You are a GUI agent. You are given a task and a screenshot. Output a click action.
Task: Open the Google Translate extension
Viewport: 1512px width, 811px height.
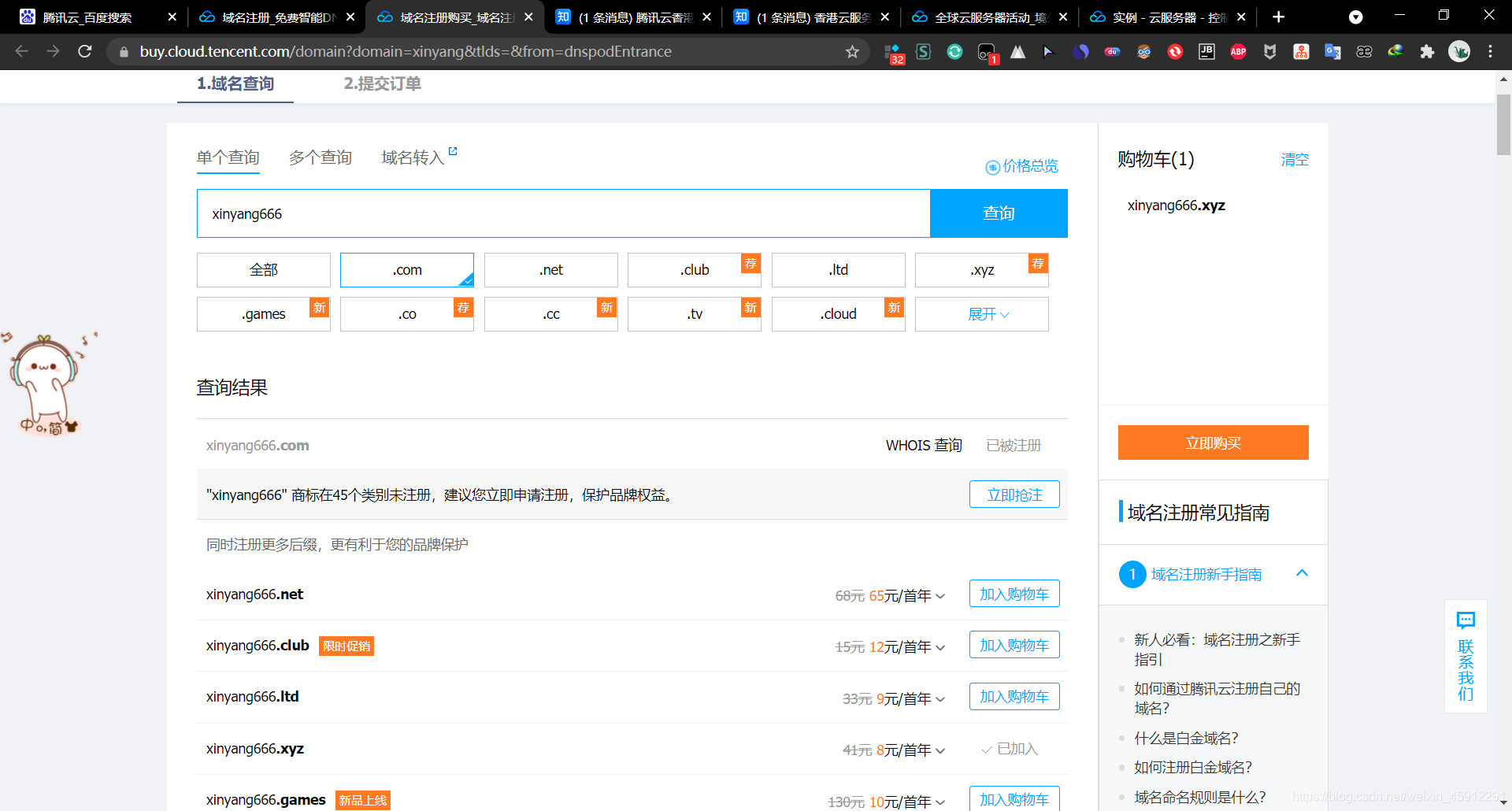pyautogui.click(x=1332, y=51)
